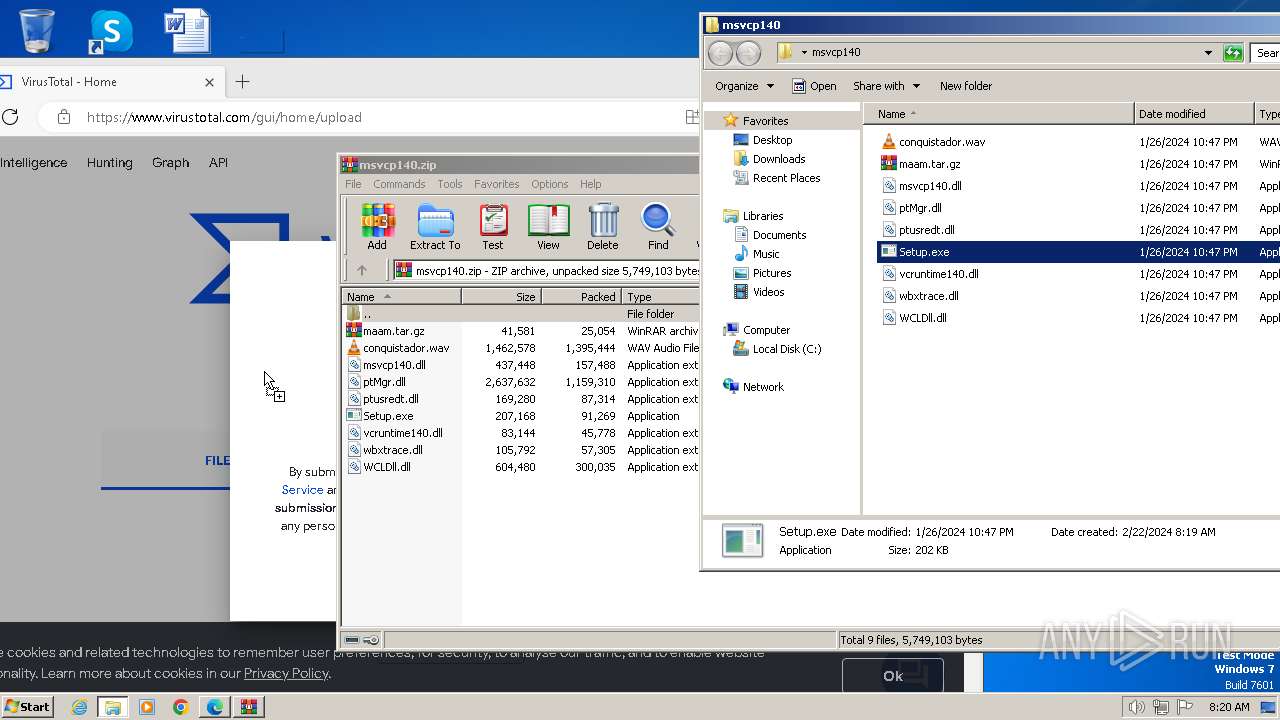Open the Word document desktop icon

coord(187,30)
